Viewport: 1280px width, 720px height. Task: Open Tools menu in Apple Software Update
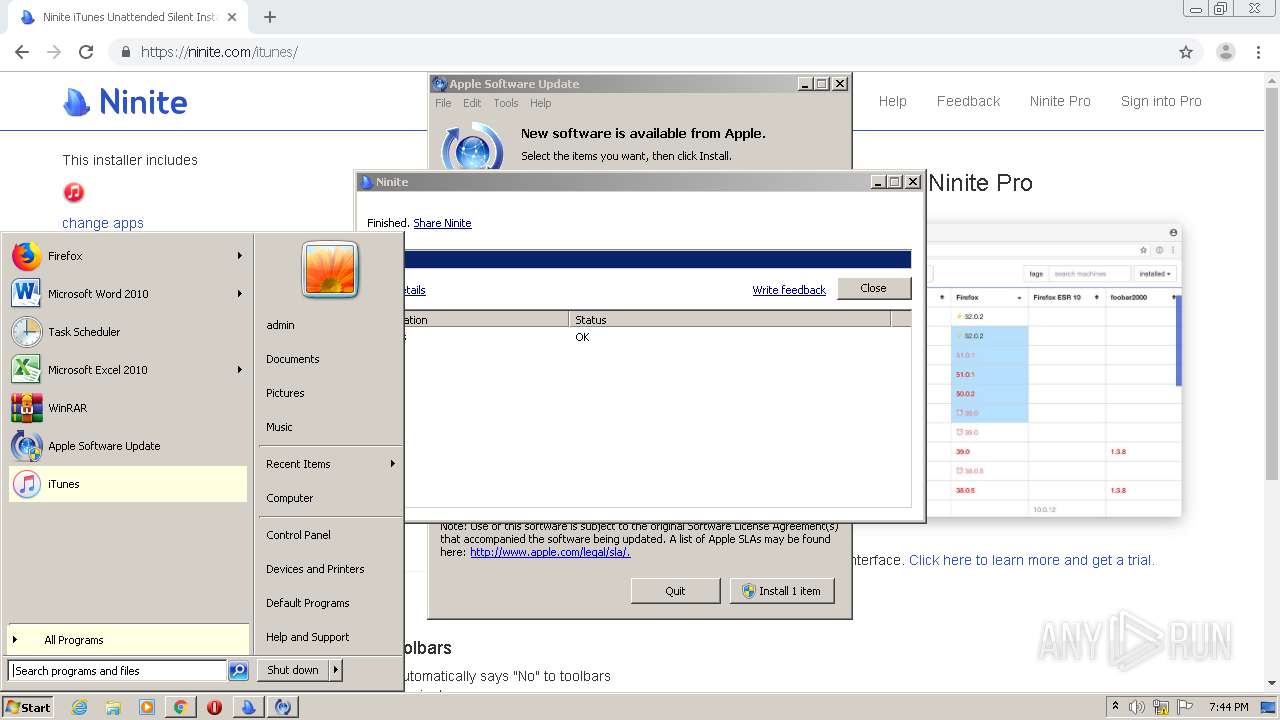pyautogui.click(x=506, y=103)
